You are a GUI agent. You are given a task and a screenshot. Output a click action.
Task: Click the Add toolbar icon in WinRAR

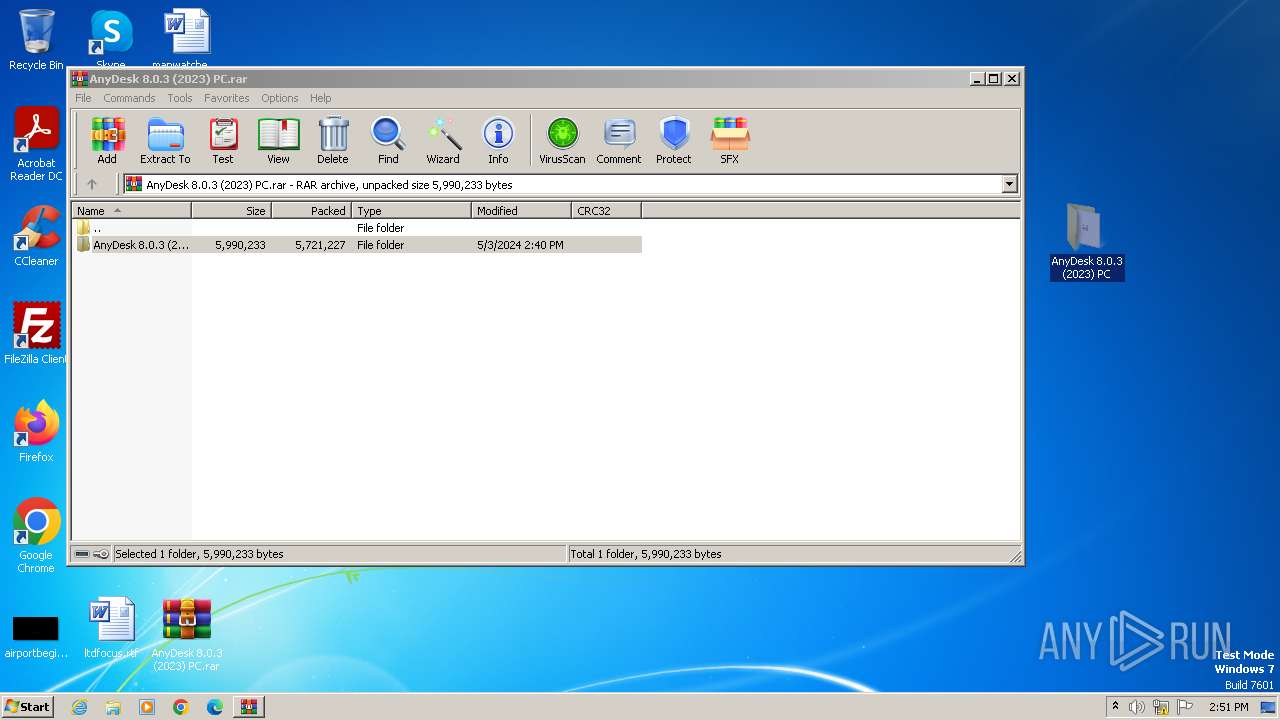[107, 140]
